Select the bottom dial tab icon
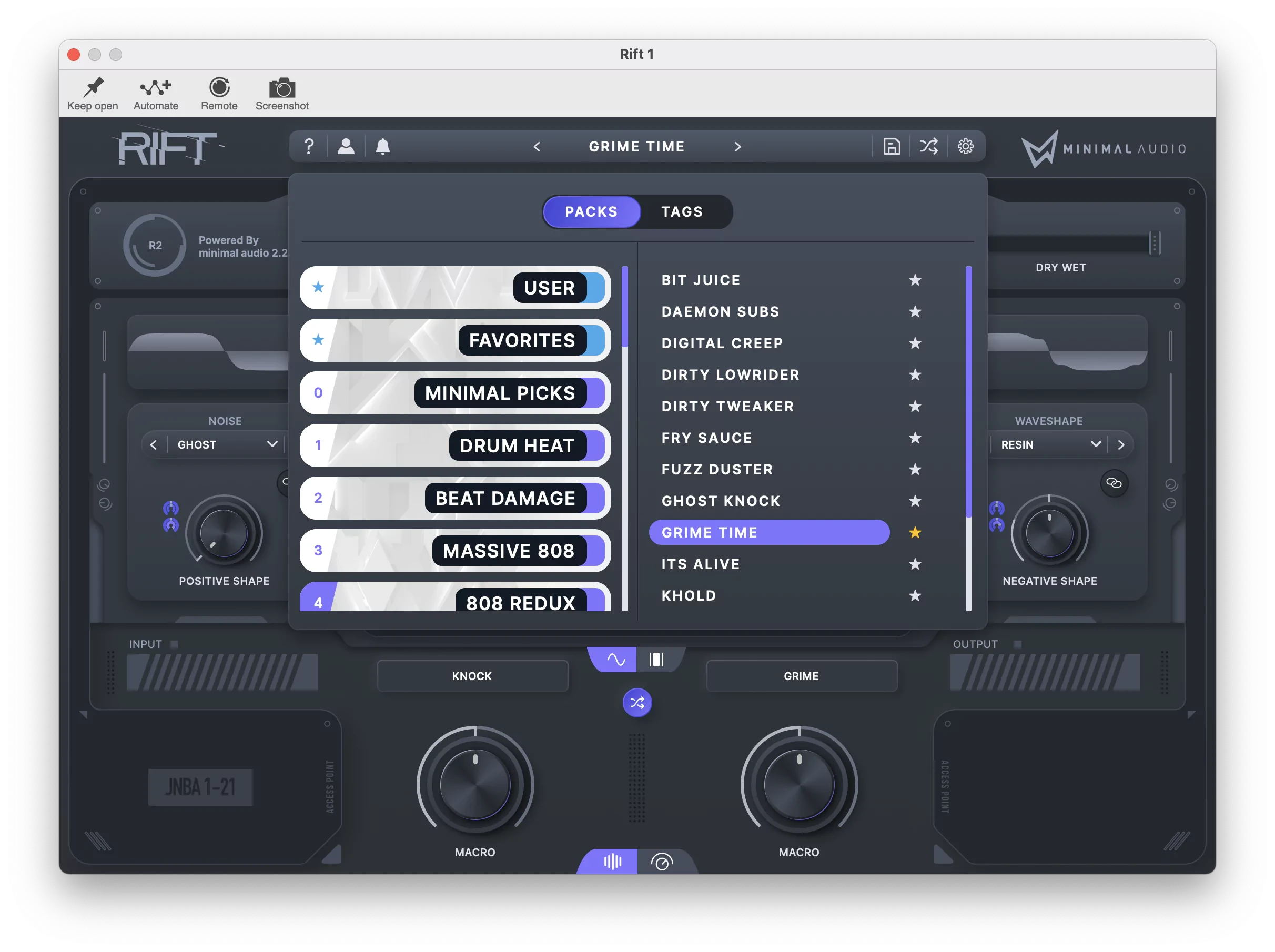The image size is (1275, 952). coord(661,862)
